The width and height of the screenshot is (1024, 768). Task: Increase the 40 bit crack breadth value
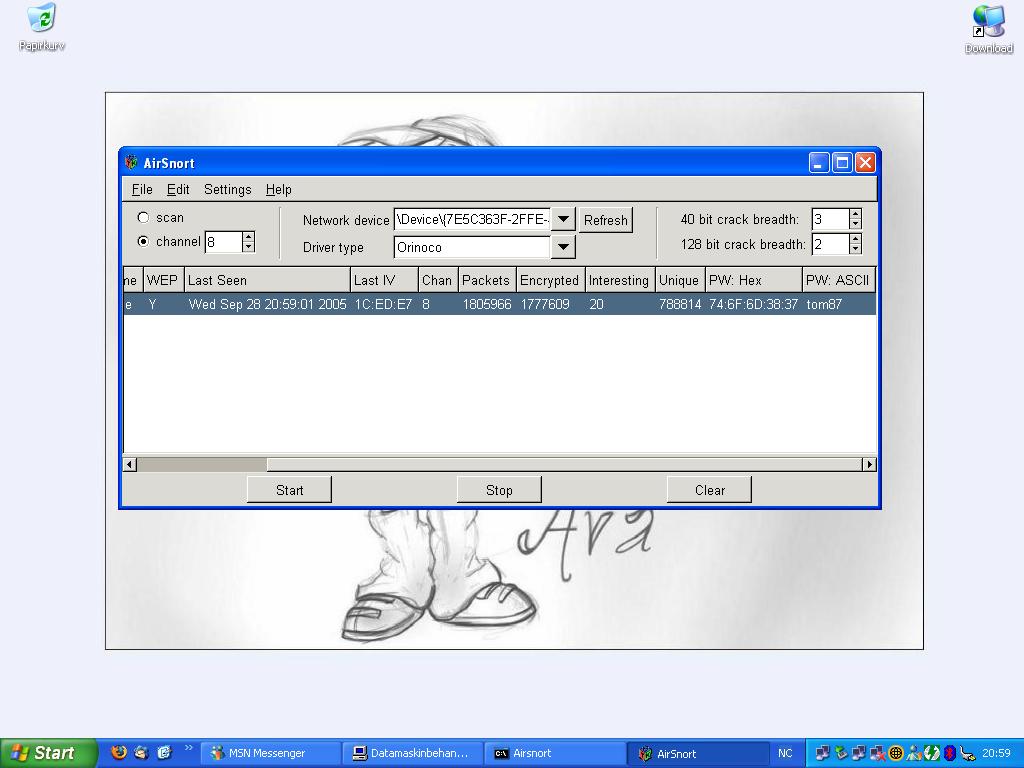856,214
